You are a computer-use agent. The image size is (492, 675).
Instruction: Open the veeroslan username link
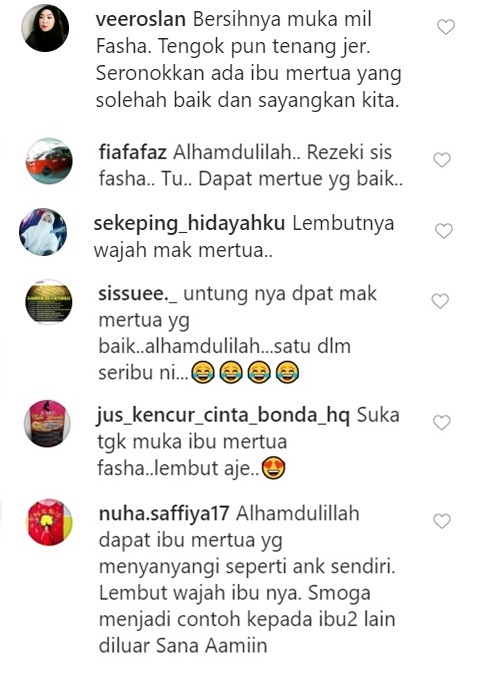(x=140, y=19)
